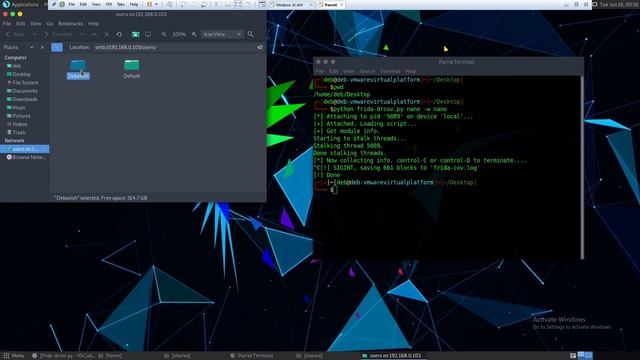The image size is (640, 360).
Task: Go up to parent folder
Action: coord(94,34)
